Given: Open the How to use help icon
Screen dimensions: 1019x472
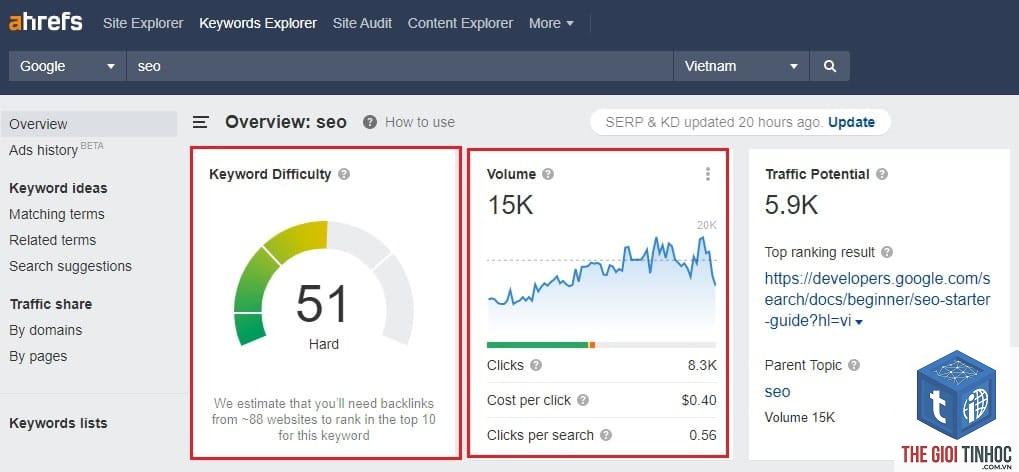Looking at the screenshot, I should 370,122.
